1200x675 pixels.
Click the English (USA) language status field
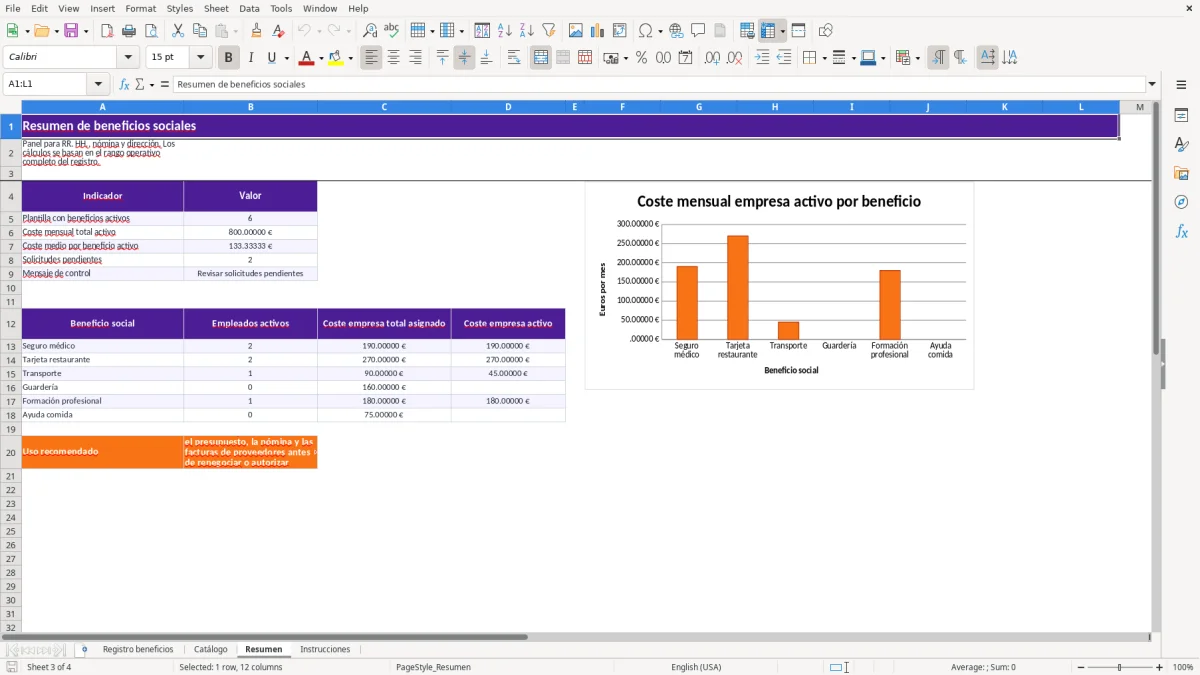click(x=696, y=667)
